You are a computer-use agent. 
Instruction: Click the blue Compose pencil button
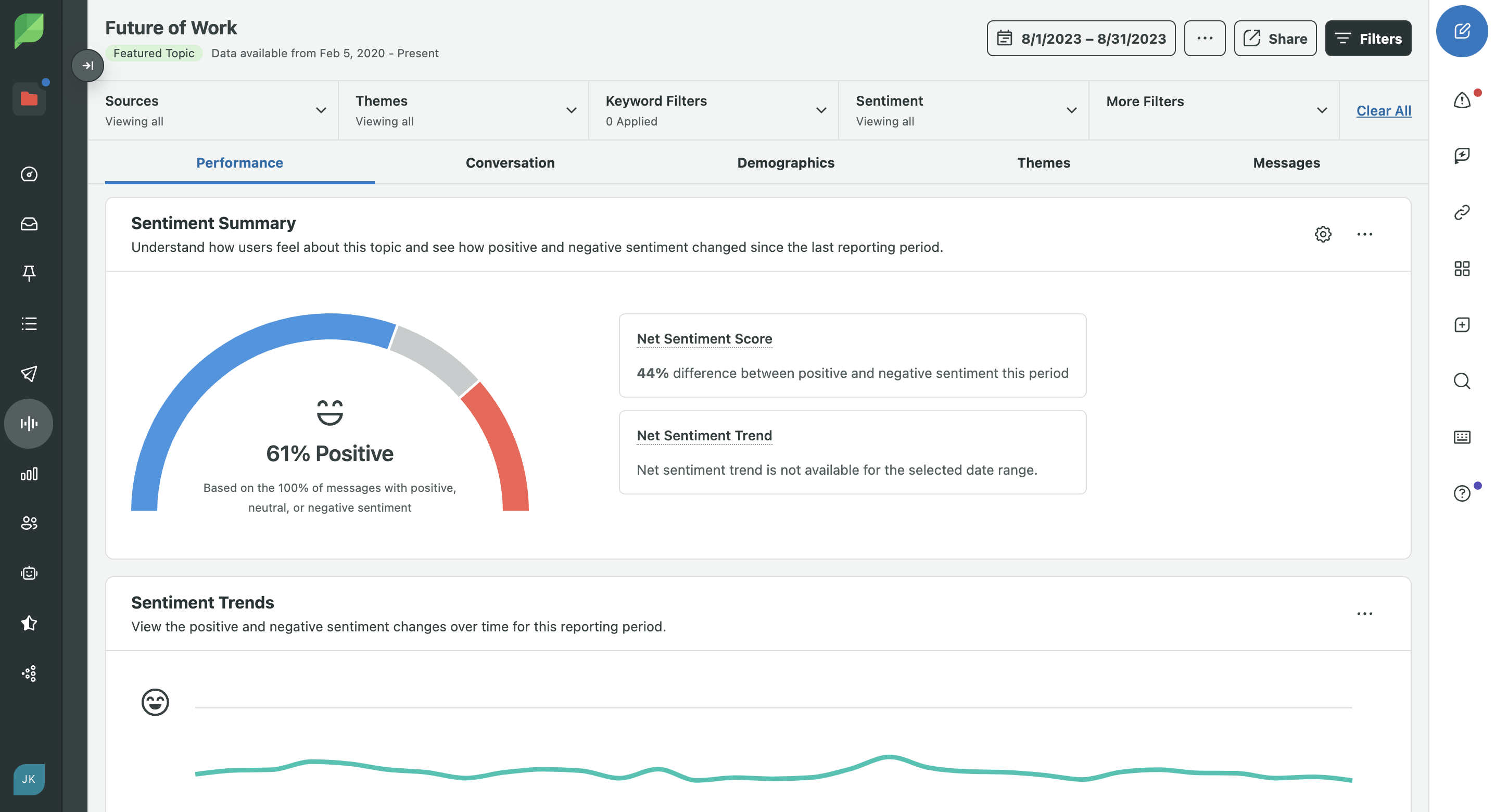[1461, 31]
